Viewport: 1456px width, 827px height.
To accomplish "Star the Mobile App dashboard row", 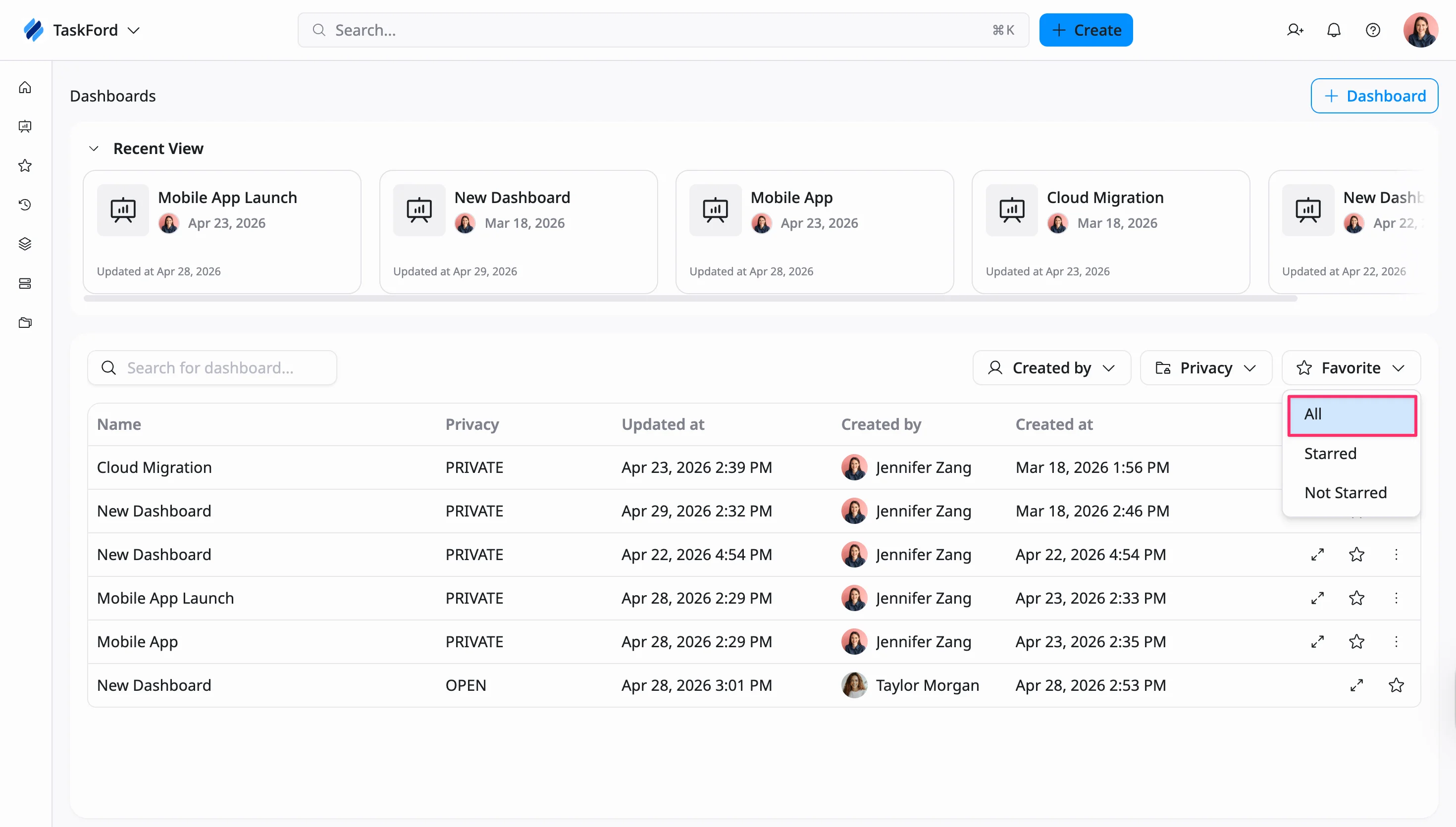I will (1356, 642).
